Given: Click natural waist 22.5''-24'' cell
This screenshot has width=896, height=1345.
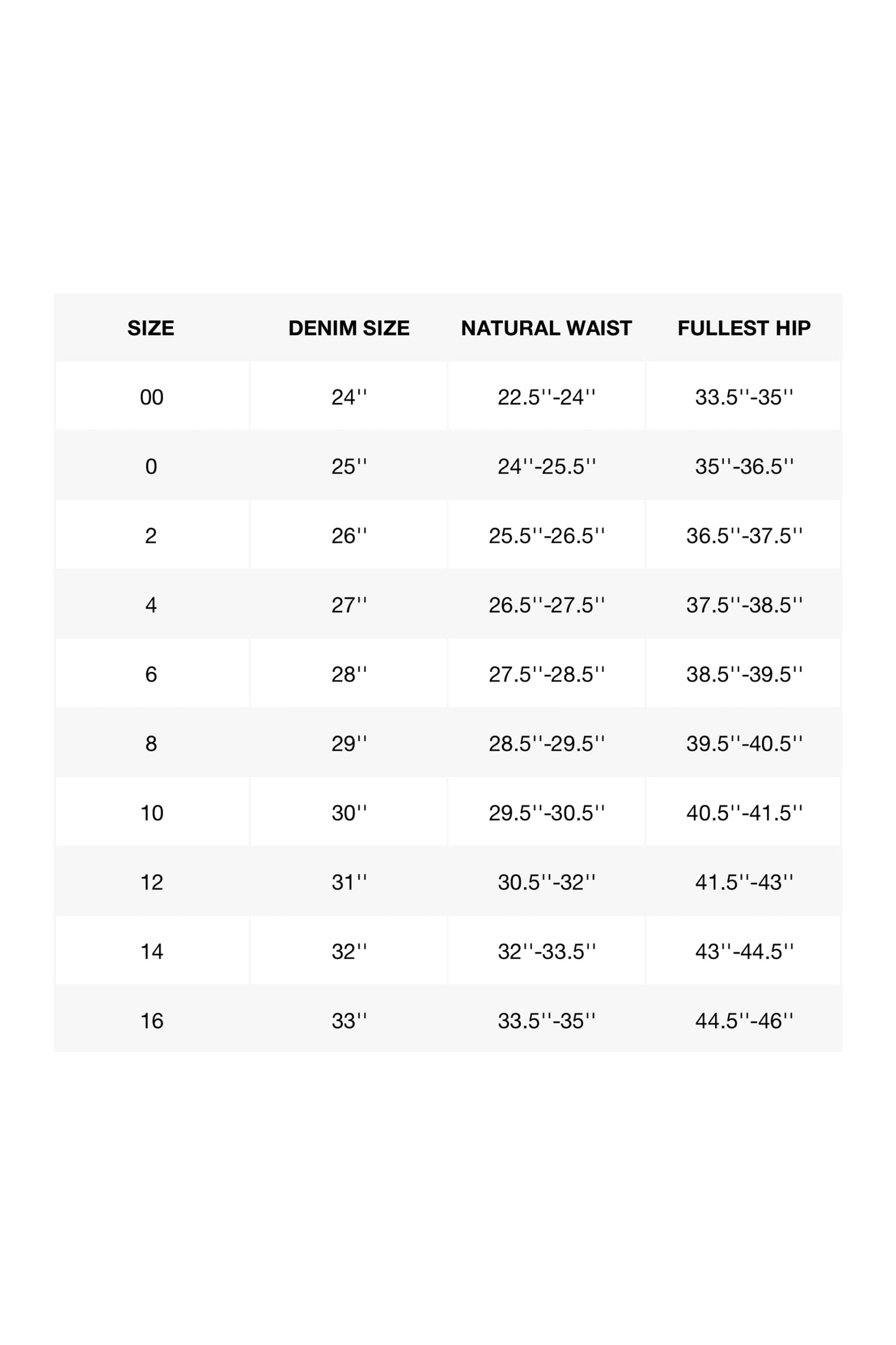Looking at the screenshot, I should tap(546, 397).
